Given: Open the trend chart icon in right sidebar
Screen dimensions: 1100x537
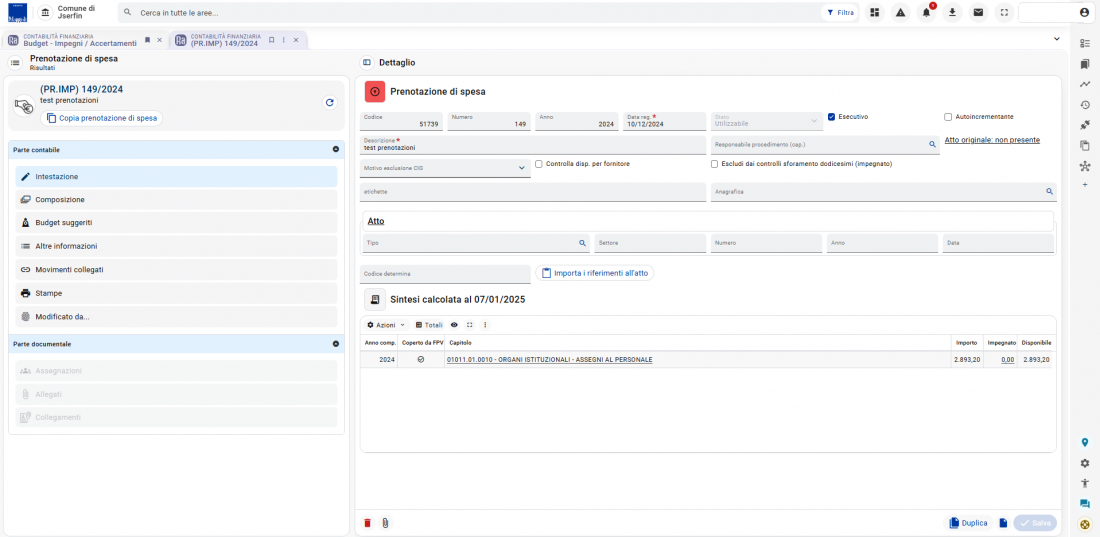Looking at the screenshot, I should click(1085, 84).
